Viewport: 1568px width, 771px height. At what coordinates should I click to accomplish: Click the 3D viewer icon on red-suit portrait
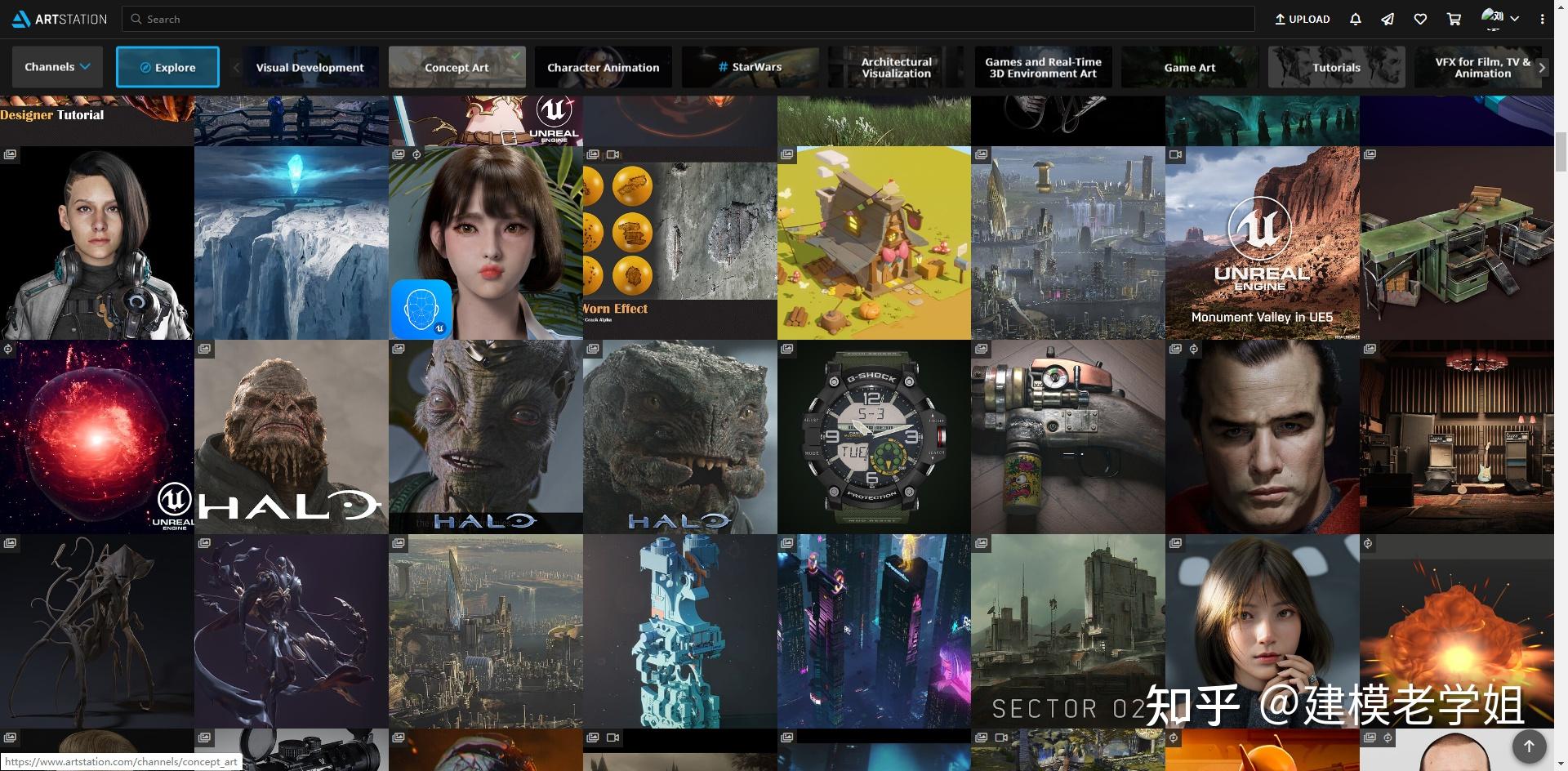(1193, 349)
